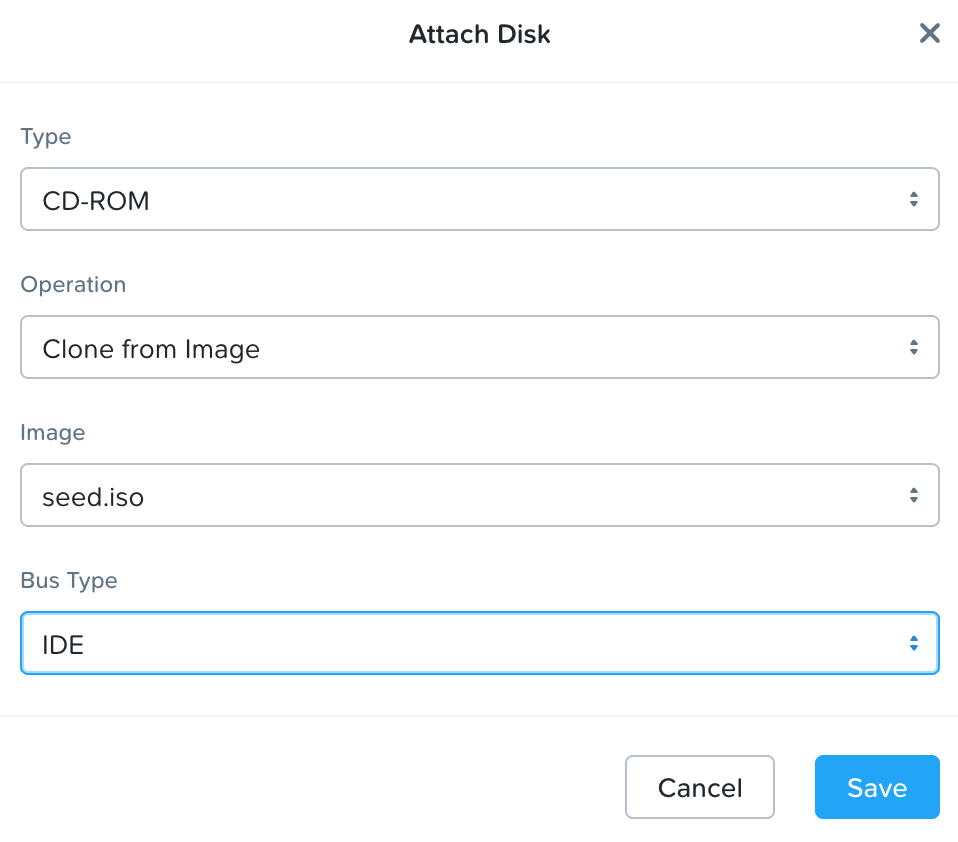The width and height of the screenshot is (958, 842).
Task: Click the Operation field label
Action: [73, 285]
